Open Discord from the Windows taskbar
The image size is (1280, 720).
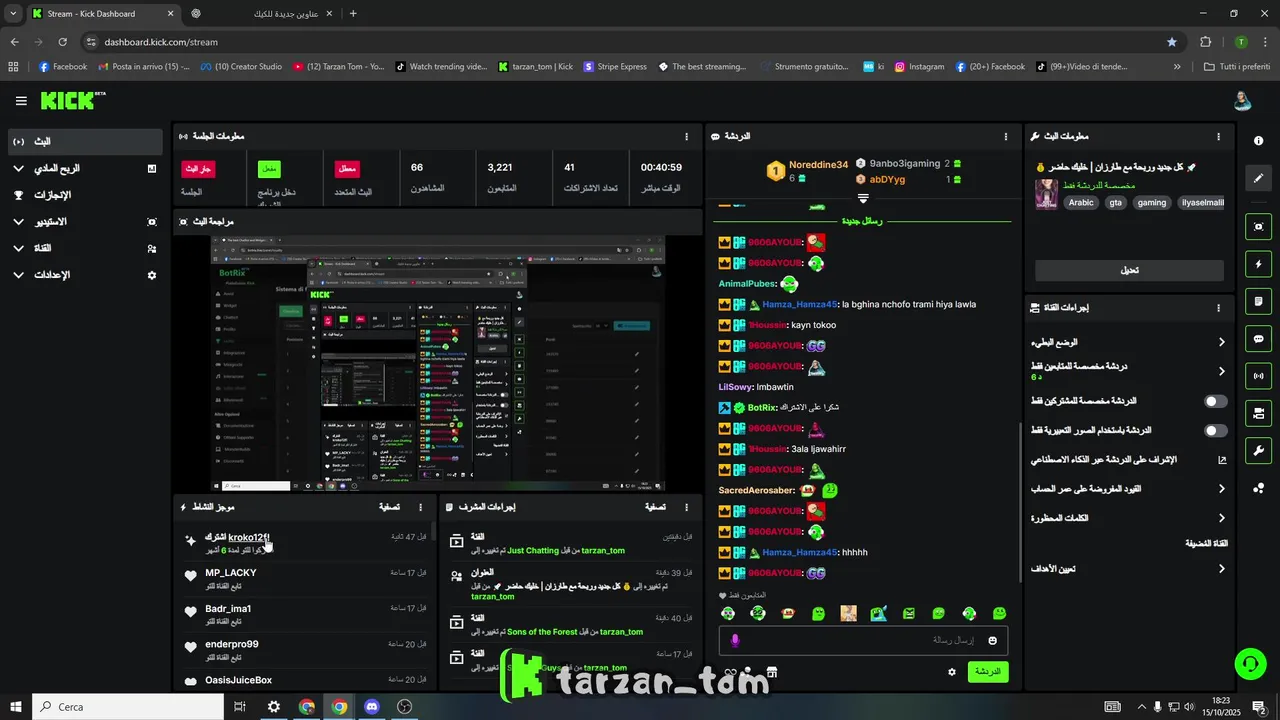[372, 706]
